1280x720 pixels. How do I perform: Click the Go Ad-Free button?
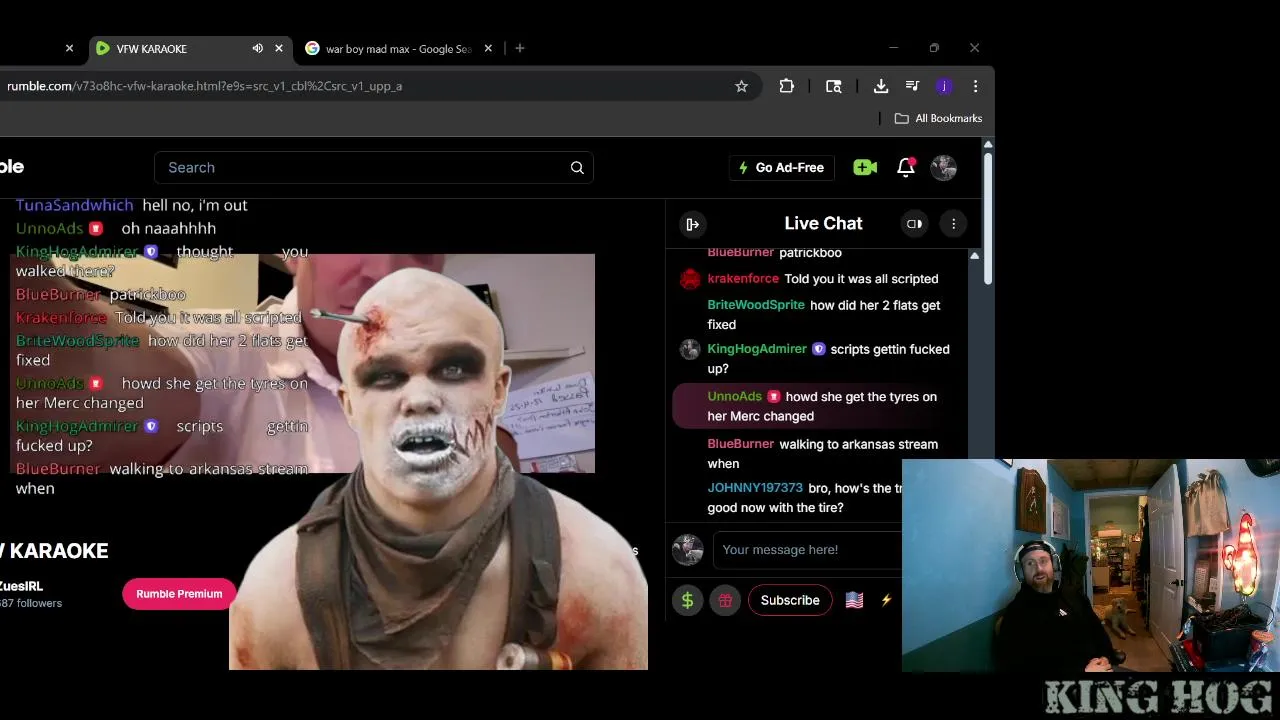(781, 167)
